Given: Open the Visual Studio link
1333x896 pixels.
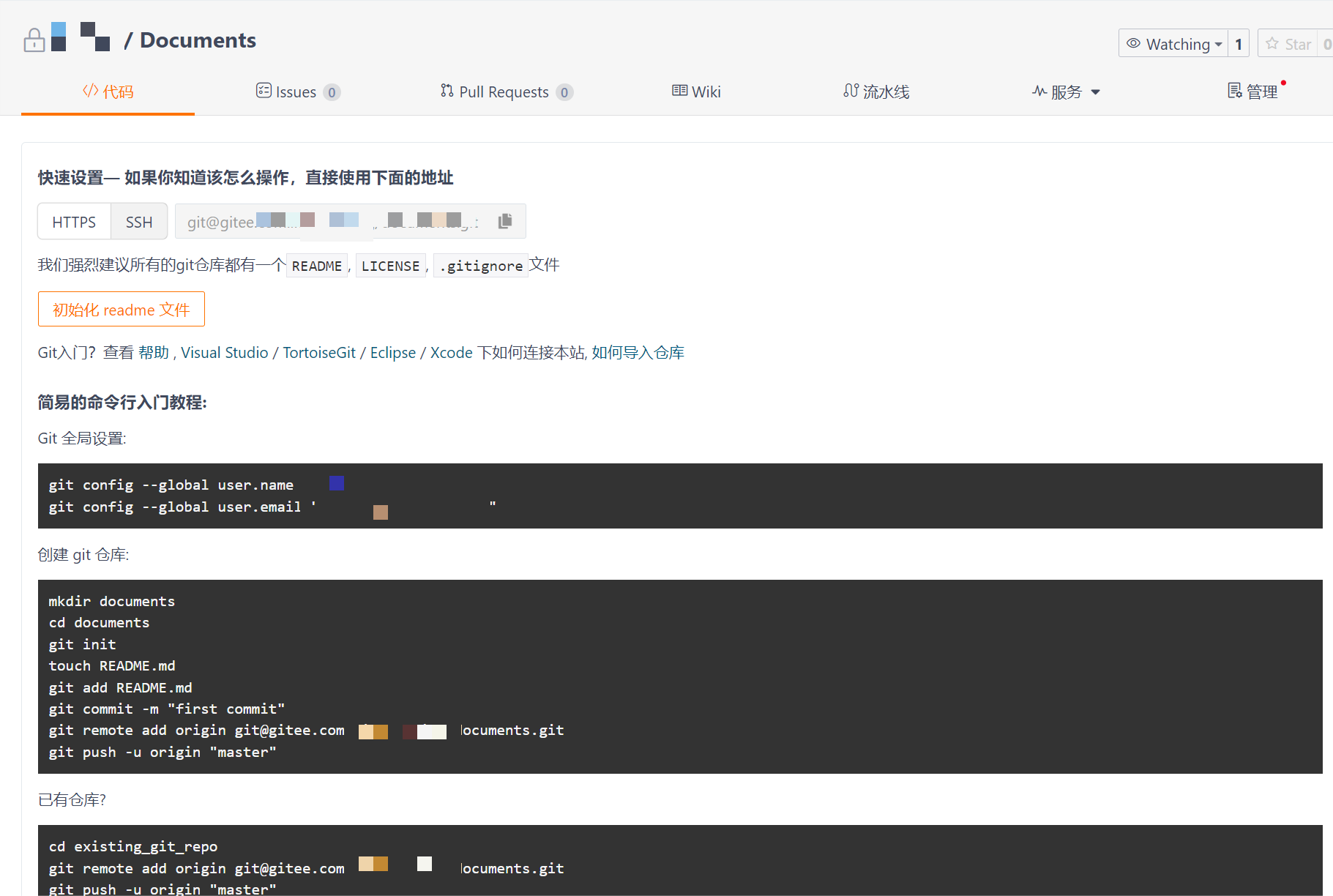Looking at the screenshot, I should pos(225,353).
